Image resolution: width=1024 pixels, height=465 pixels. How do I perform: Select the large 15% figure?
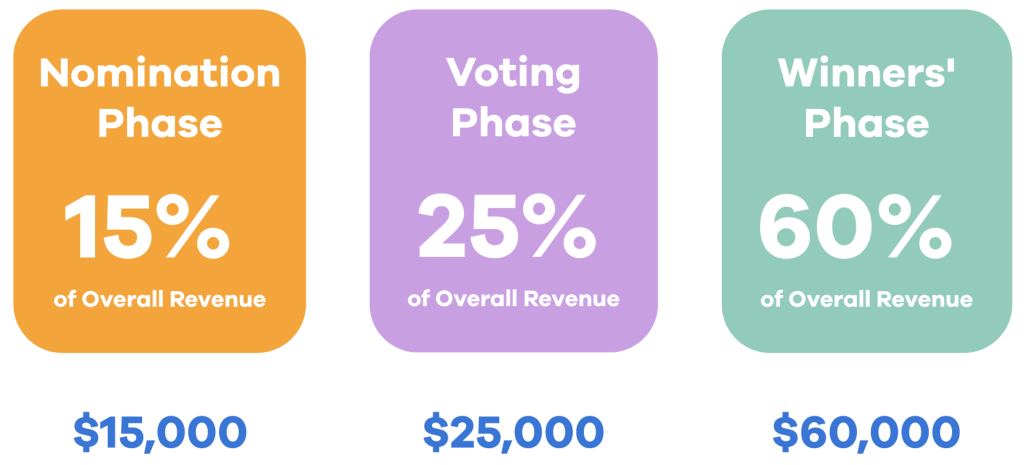tap(148, 227)
